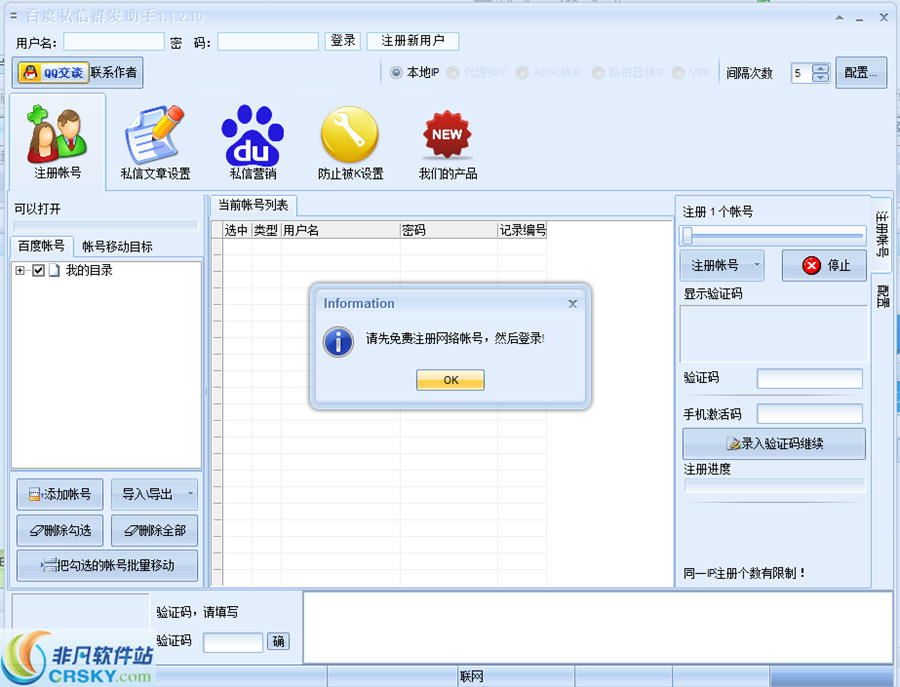Viewport: 900px width, 687px height.
Task: Click the bottom 验证码 input field
Action: (x=233, y=642)
